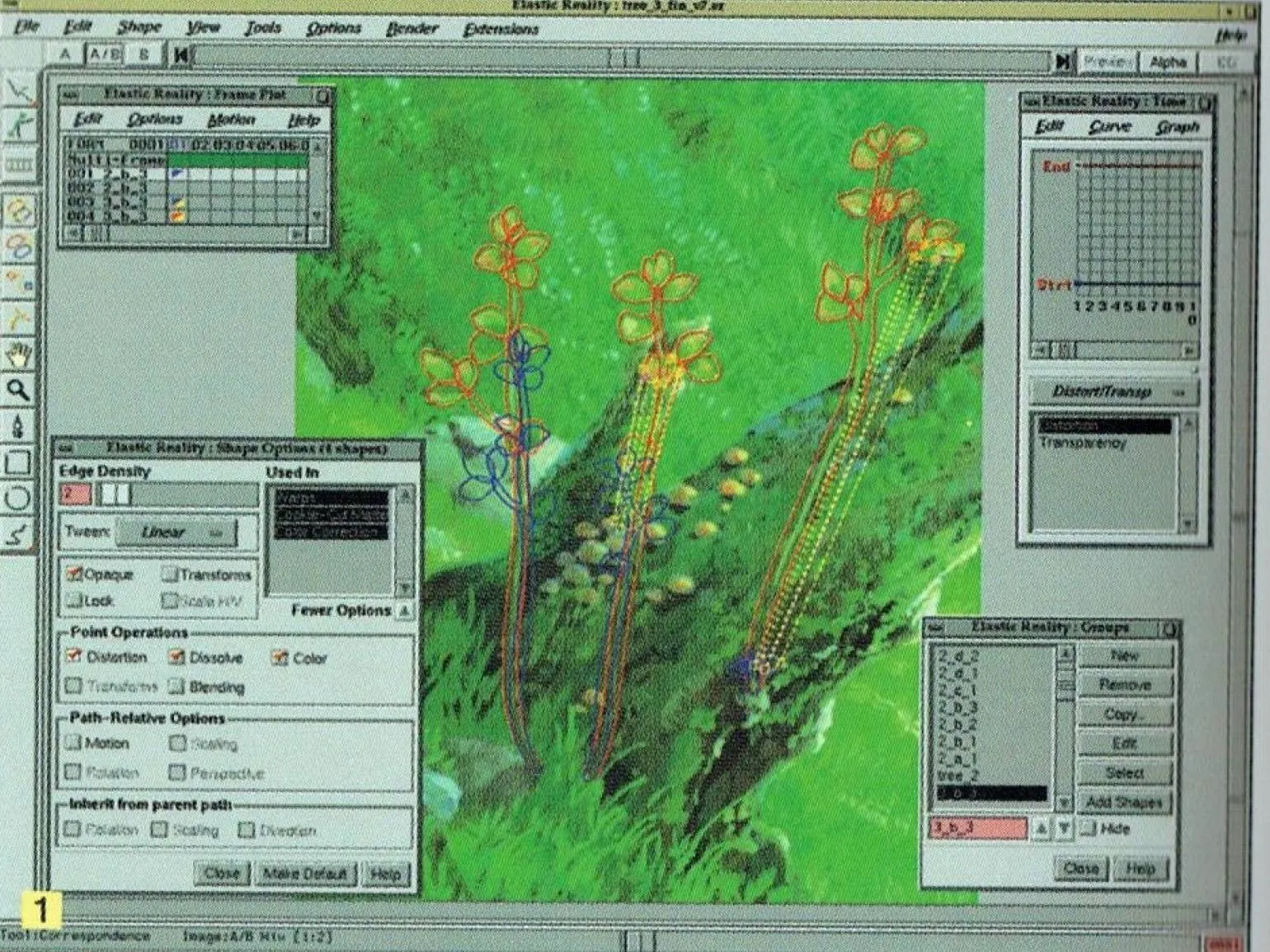Select the freehand curve tool
The image size is (1270, 952).
[18, 535]
